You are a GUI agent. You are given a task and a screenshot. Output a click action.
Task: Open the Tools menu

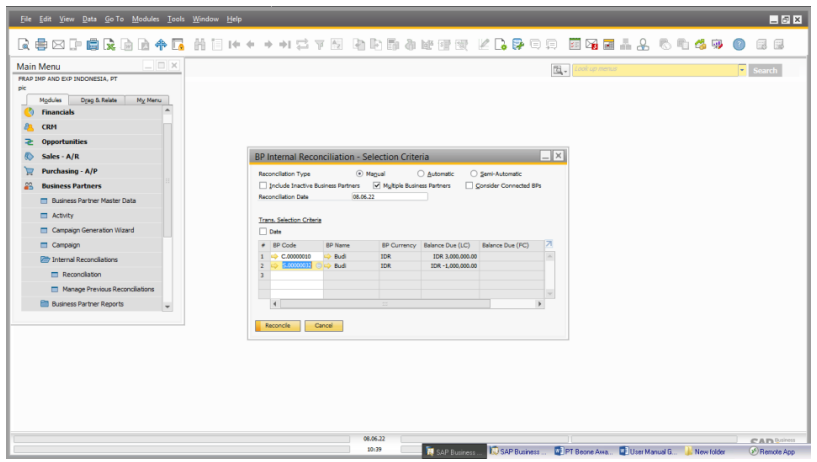click(176, 19)
